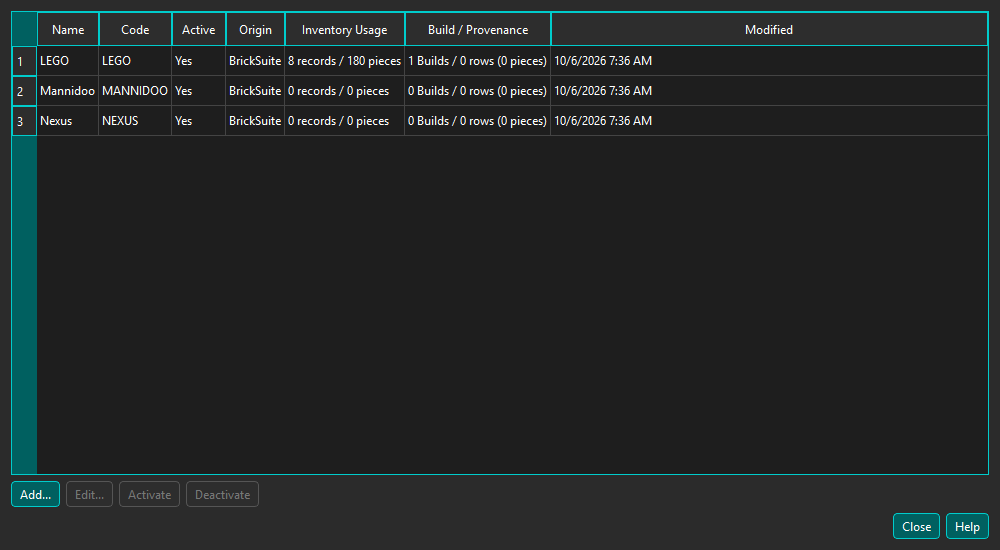Click BrickSuite origin in the Mannidoo row

[x=255, y=91]
